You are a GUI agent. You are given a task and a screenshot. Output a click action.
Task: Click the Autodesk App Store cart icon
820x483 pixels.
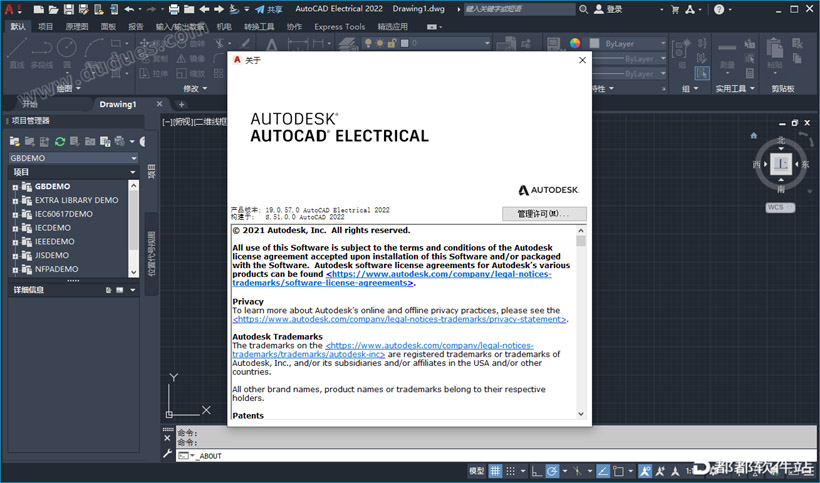675,9
